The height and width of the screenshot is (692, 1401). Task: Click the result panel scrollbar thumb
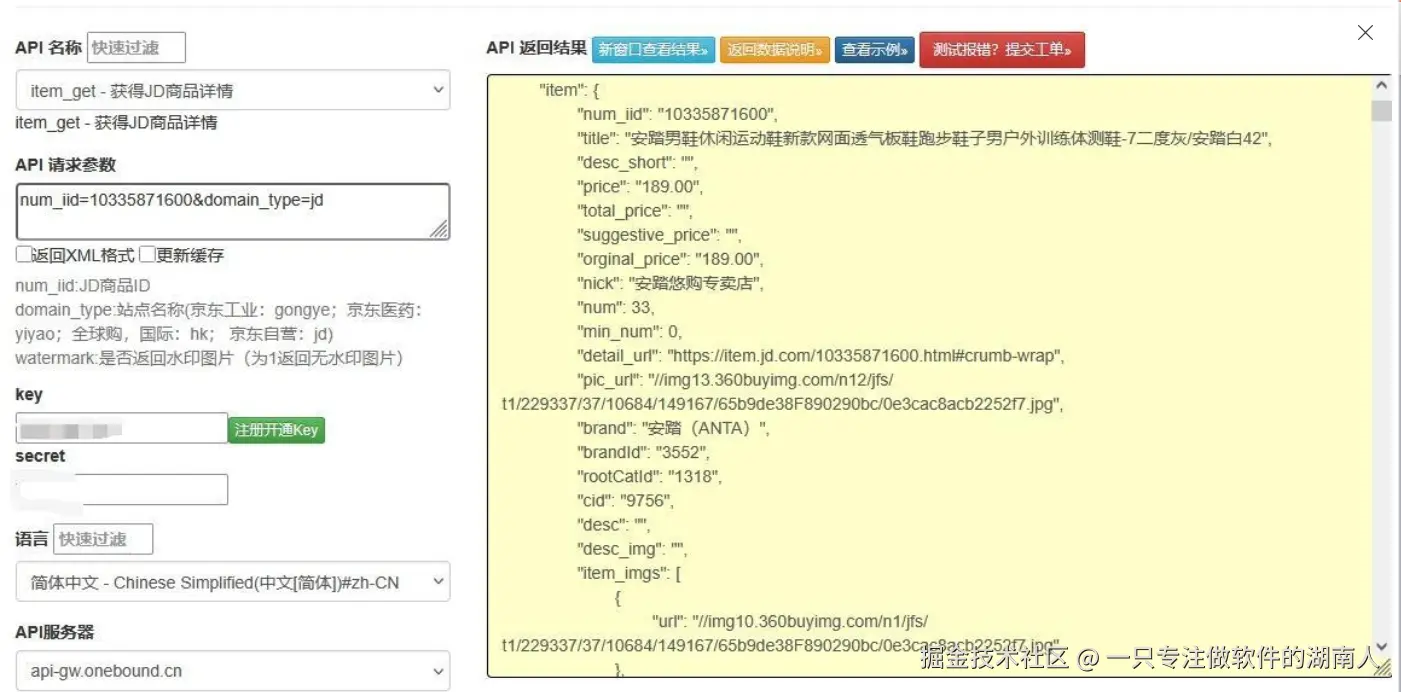coord(1382,110)
